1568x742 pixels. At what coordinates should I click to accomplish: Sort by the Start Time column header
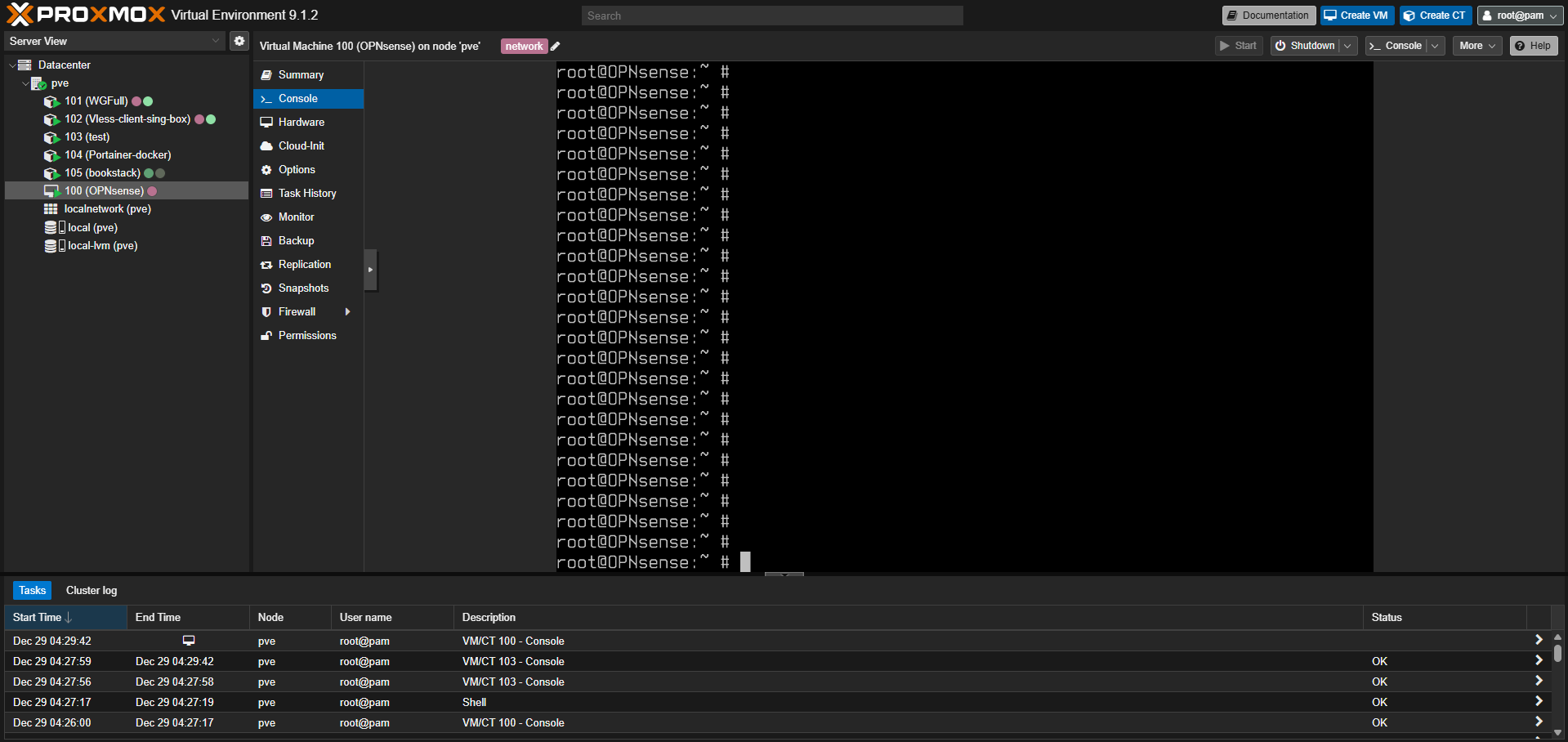[x=65, y=617]
